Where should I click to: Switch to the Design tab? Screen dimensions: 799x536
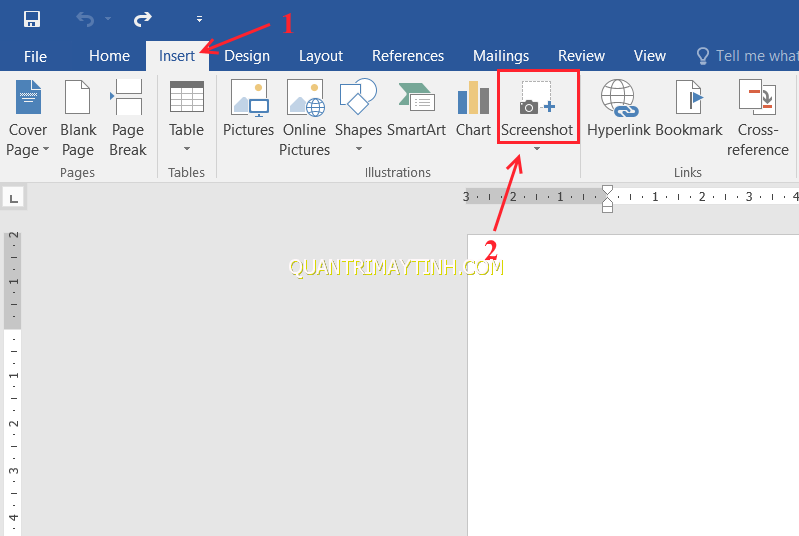pos(247,56)
